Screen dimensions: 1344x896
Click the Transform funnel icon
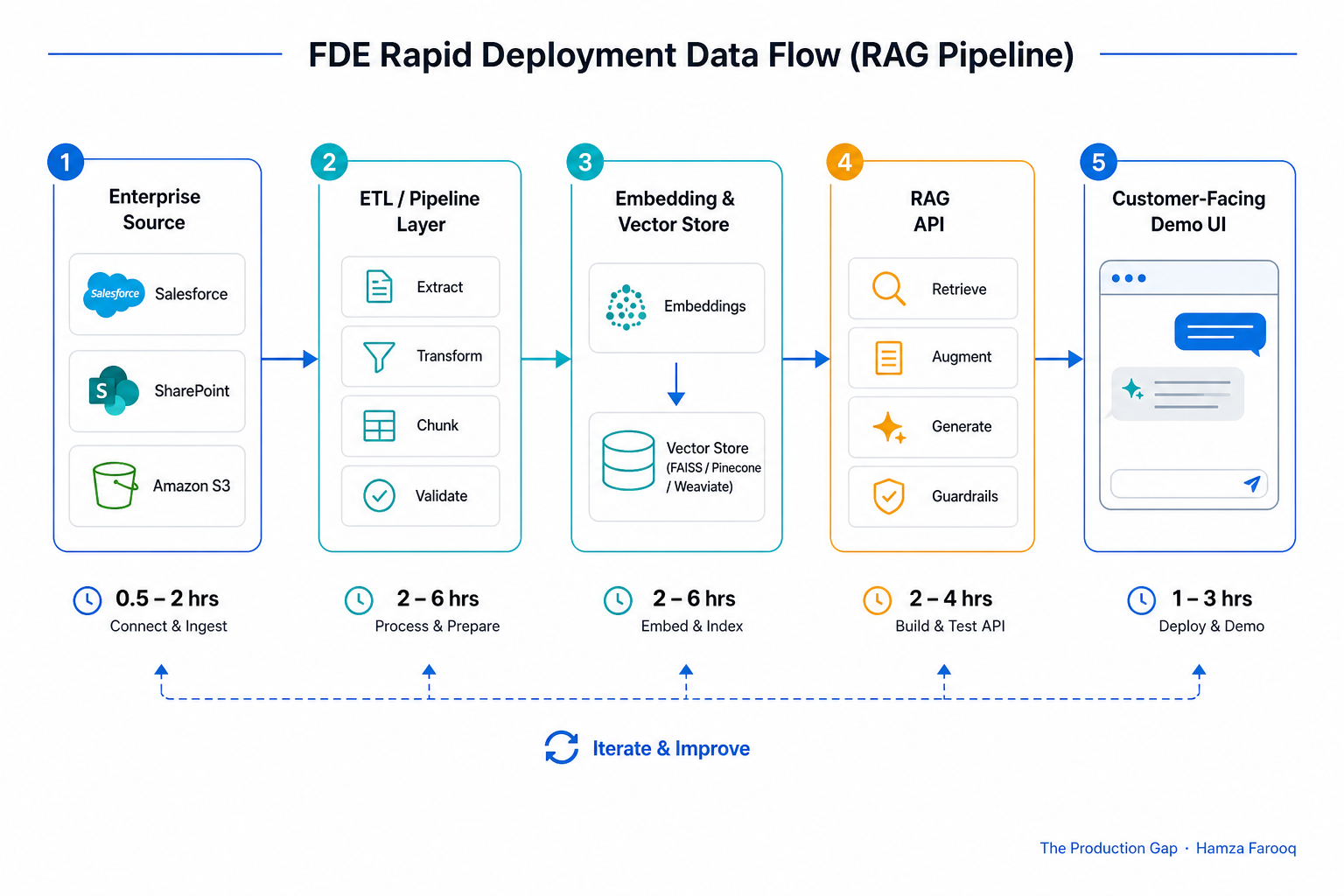coord(379,356)
